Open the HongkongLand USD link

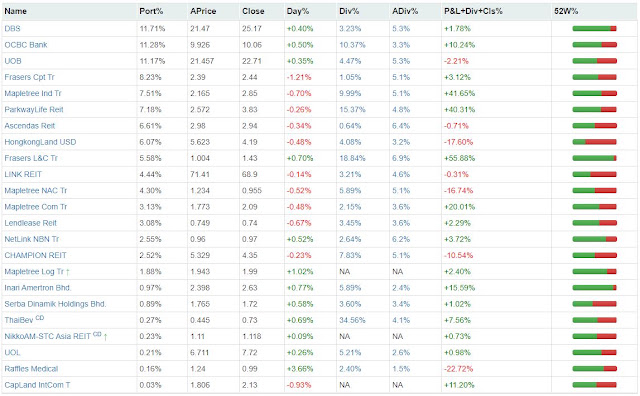click(x=40, y=142)
